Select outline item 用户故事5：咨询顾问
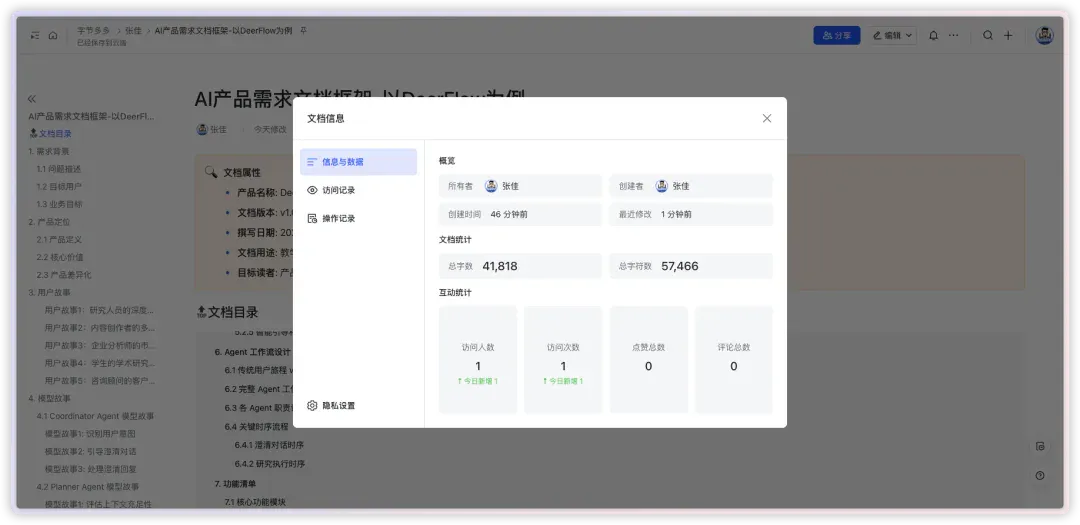Screen dimensions: 1080x525 click(x=99, y=380)
